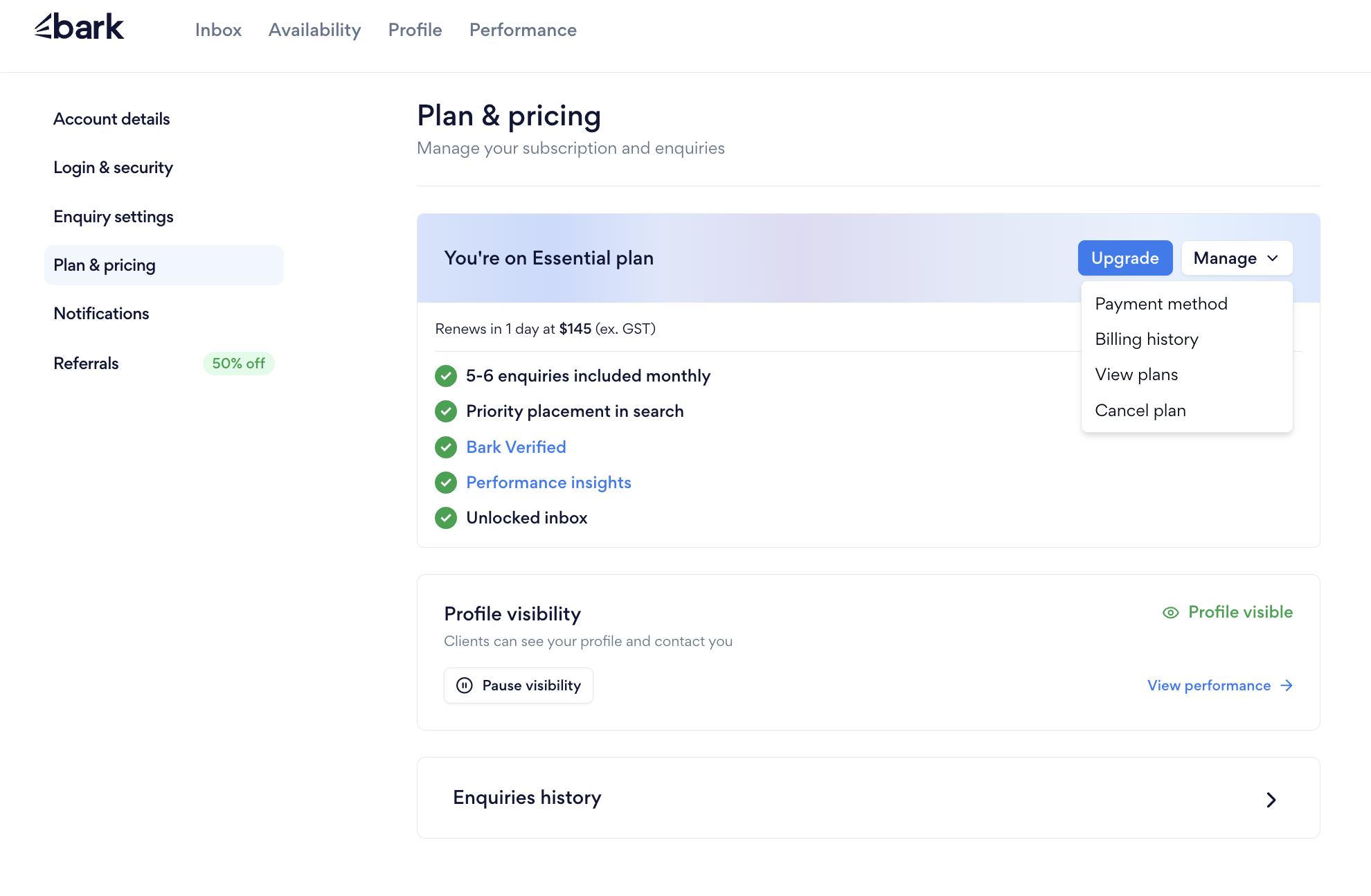Viewport: 1371px width, 896px height.
Task: Open Account details in the sidebar
Action: click(164, 119)
